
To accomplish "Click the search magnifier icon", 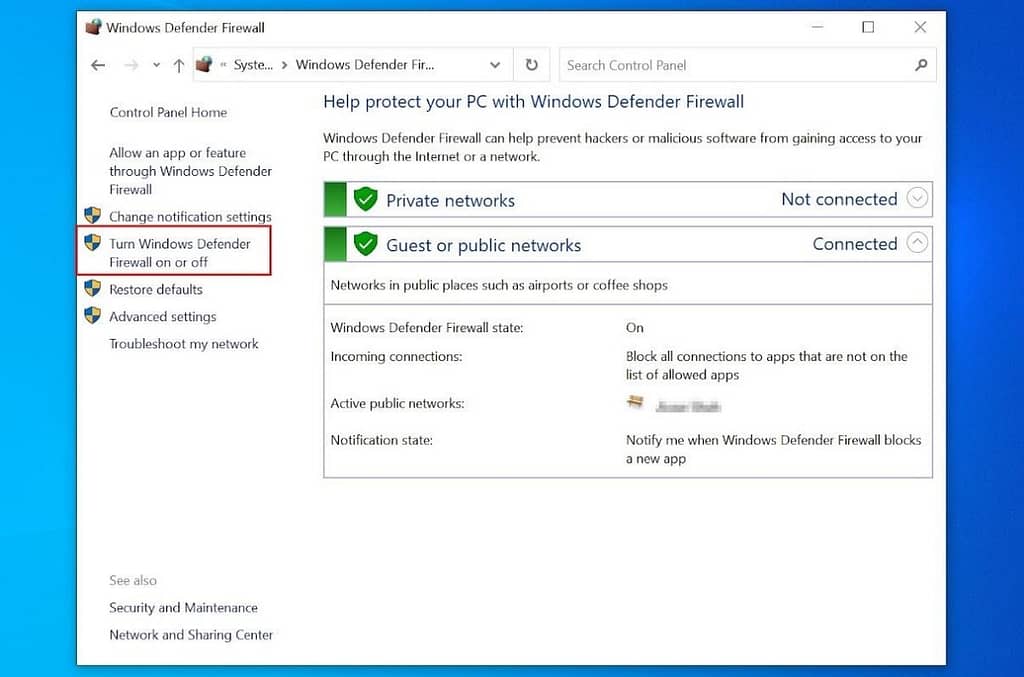I will click(x=921, y=65).
